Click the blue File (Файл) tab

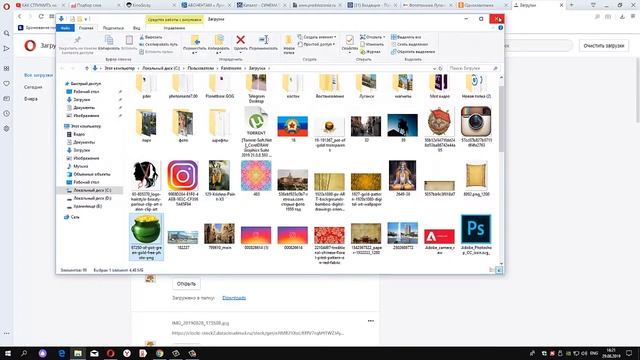click(65, 28)
